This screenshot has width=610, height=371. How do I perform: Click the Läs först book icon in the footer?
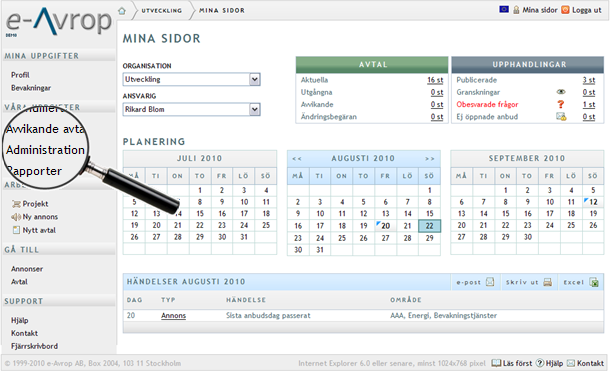point(496,363)
